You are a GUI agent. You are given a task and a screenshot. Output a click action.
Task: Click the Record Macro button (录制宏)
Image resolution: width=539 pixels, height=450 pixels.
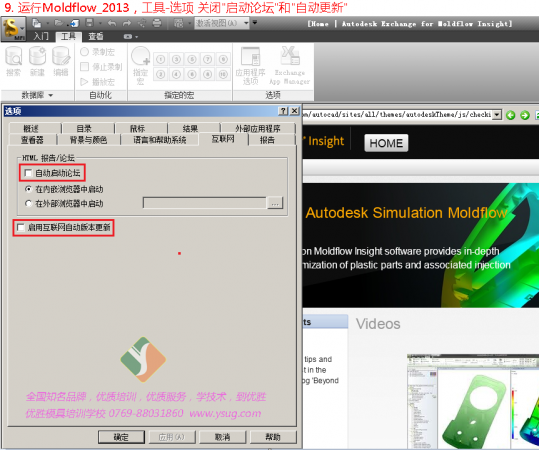click(x=97, y=52)
